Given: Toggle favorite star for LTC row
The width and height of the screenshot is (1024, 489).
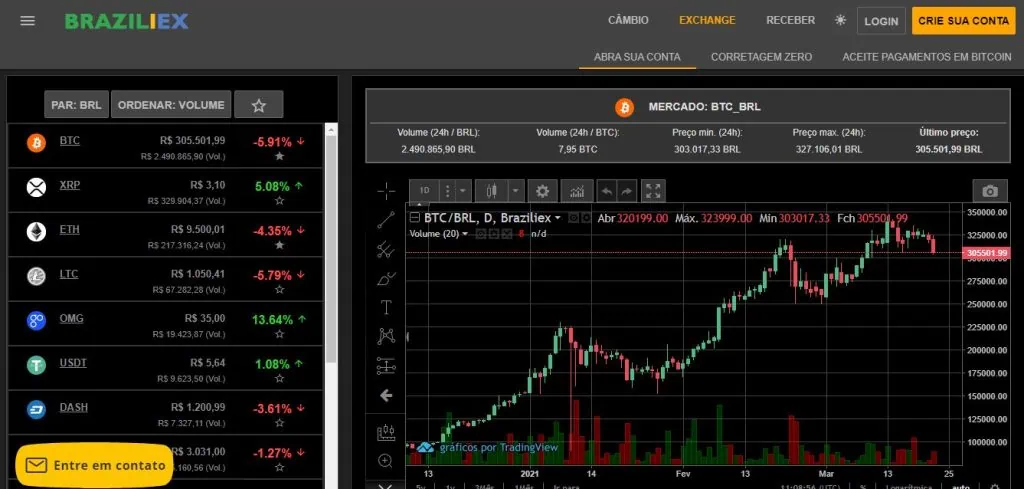Looking at the screenshot, I should (x=280, y=289).
